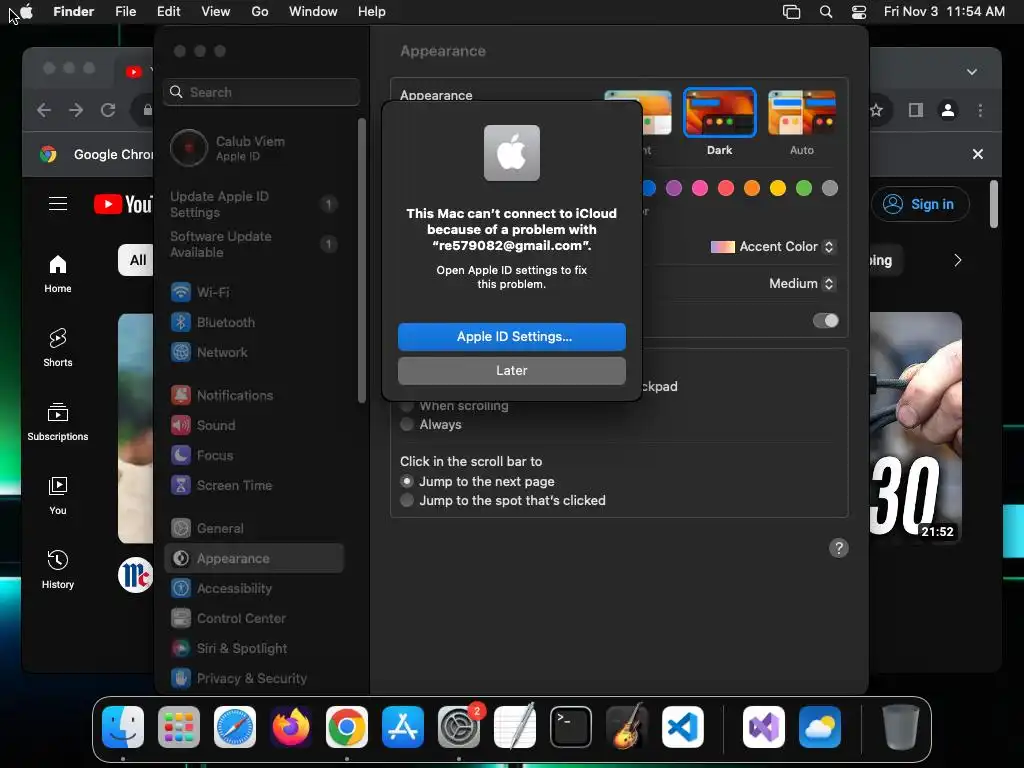Open Control Center settings in sidebar
The height and width of the screenshot is (768, 1024).
255,618
